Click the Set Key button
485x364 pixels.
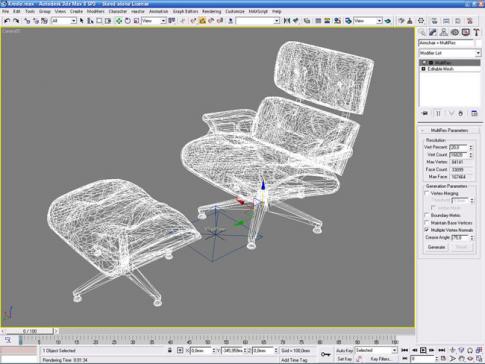coord(344,359)
